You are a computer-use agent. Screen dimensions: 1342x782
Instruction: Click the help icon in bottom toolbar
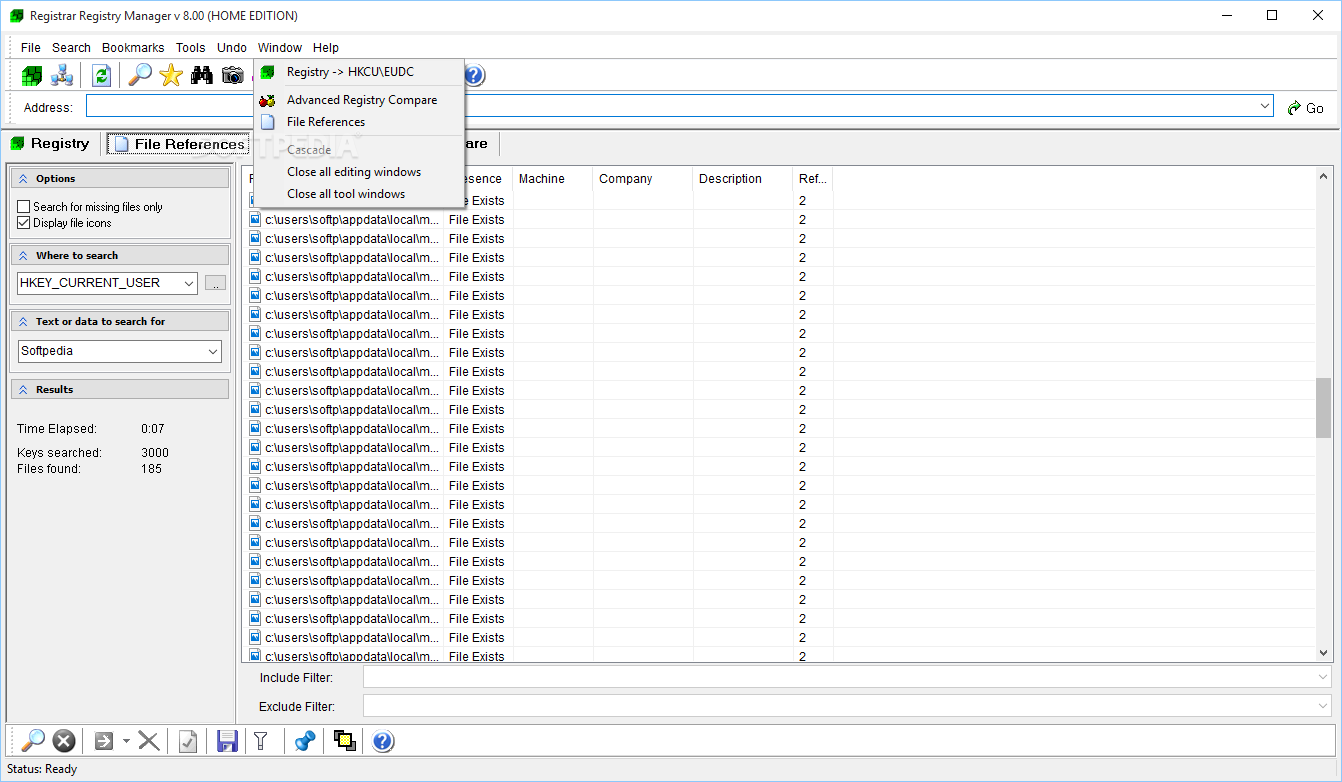383,741
